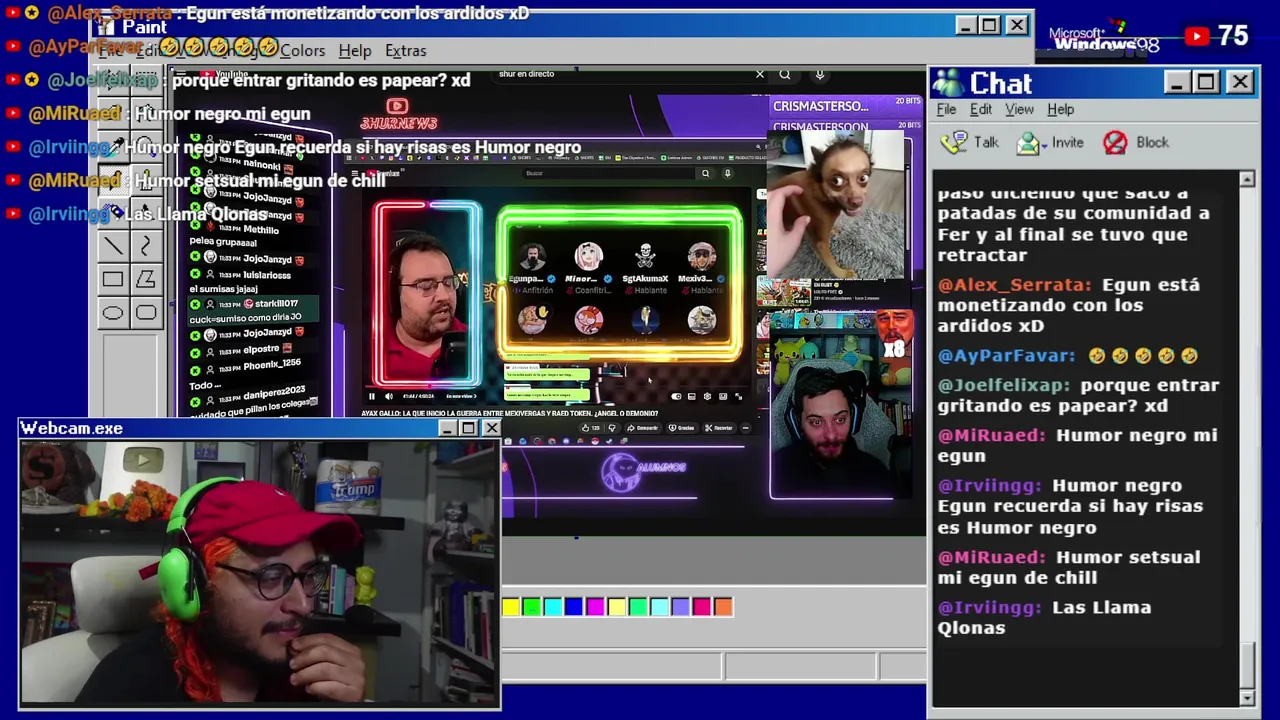1280x720 pixels.
Task: Pick the yellow color swatch in Paint
Action: pos(511,606)
